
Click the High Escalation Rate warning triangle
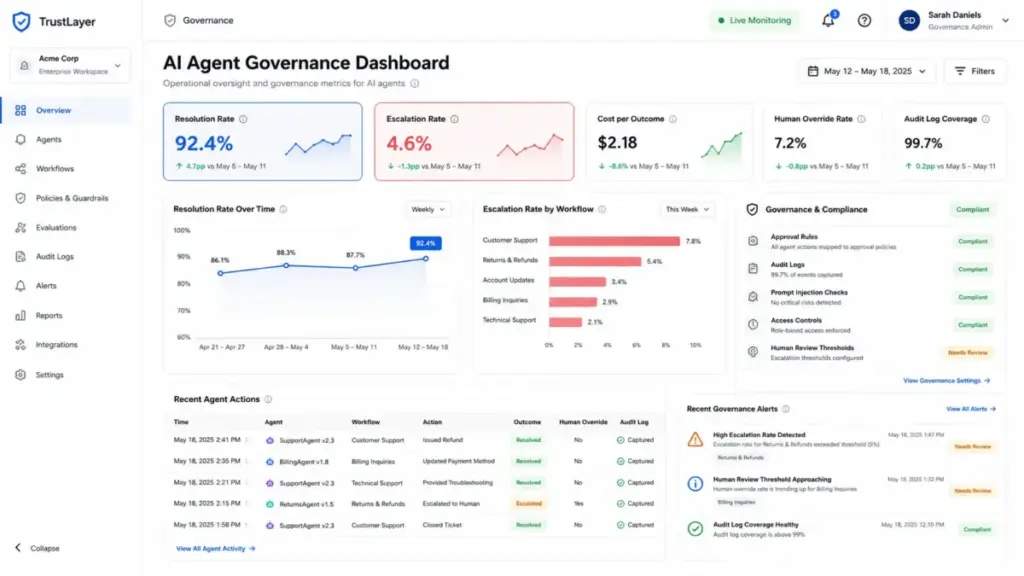pos(696,440)
